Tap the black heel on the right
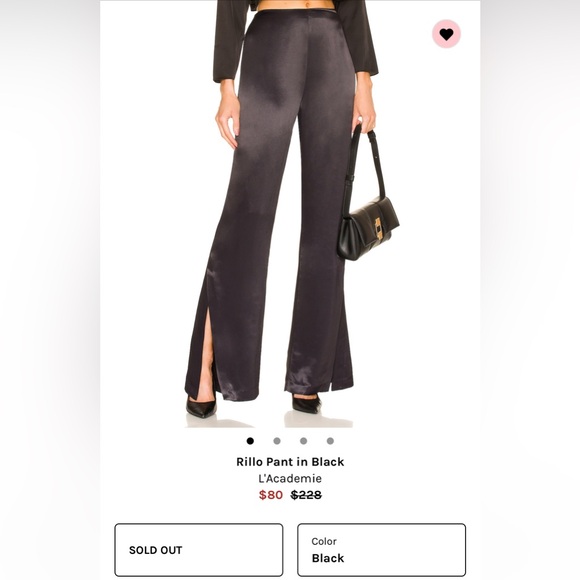 pos(307,403)
